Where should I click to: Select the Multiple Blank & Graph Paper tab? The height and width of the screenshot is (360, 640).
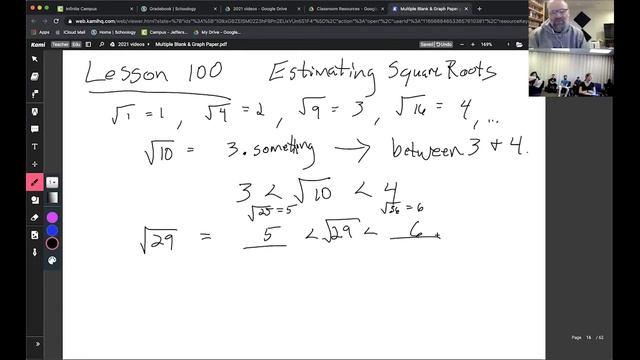coord(429,9)
